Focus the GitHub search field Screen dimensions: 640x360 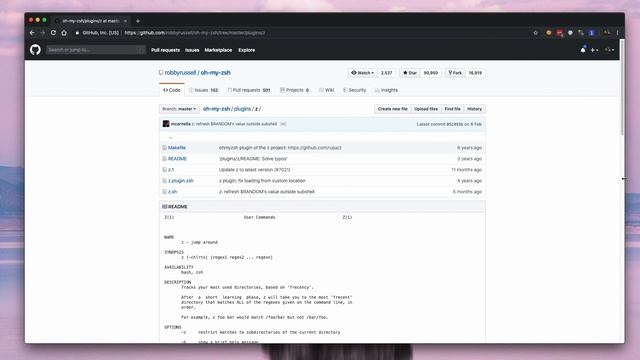point(96,50)
